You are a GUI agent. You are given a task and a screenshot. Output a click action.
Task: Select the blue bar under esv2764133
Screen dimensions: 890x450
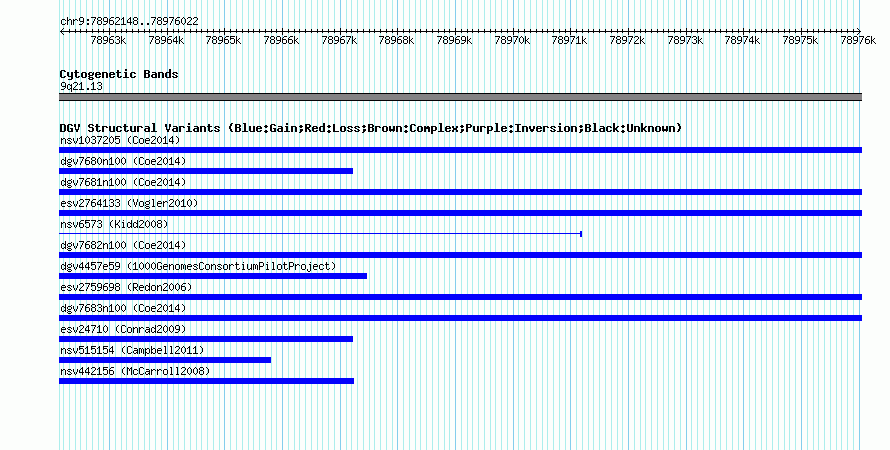click(x=460, y=213)
